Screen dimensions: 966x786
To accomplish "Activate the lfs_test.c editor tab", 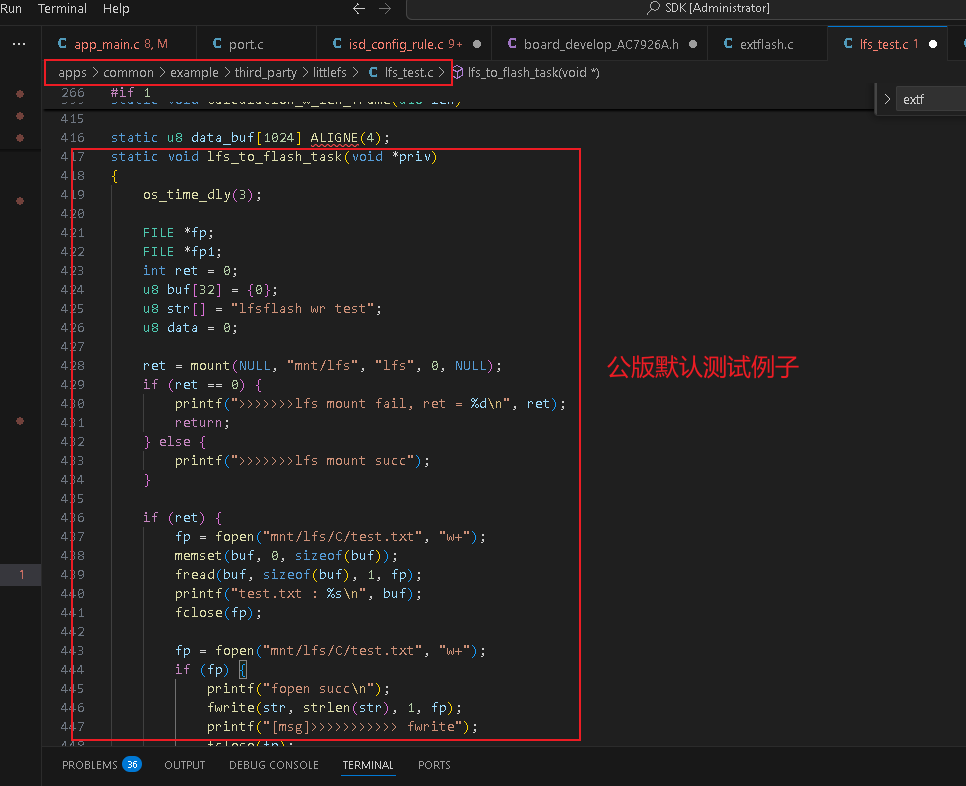I will click(887, 44).
